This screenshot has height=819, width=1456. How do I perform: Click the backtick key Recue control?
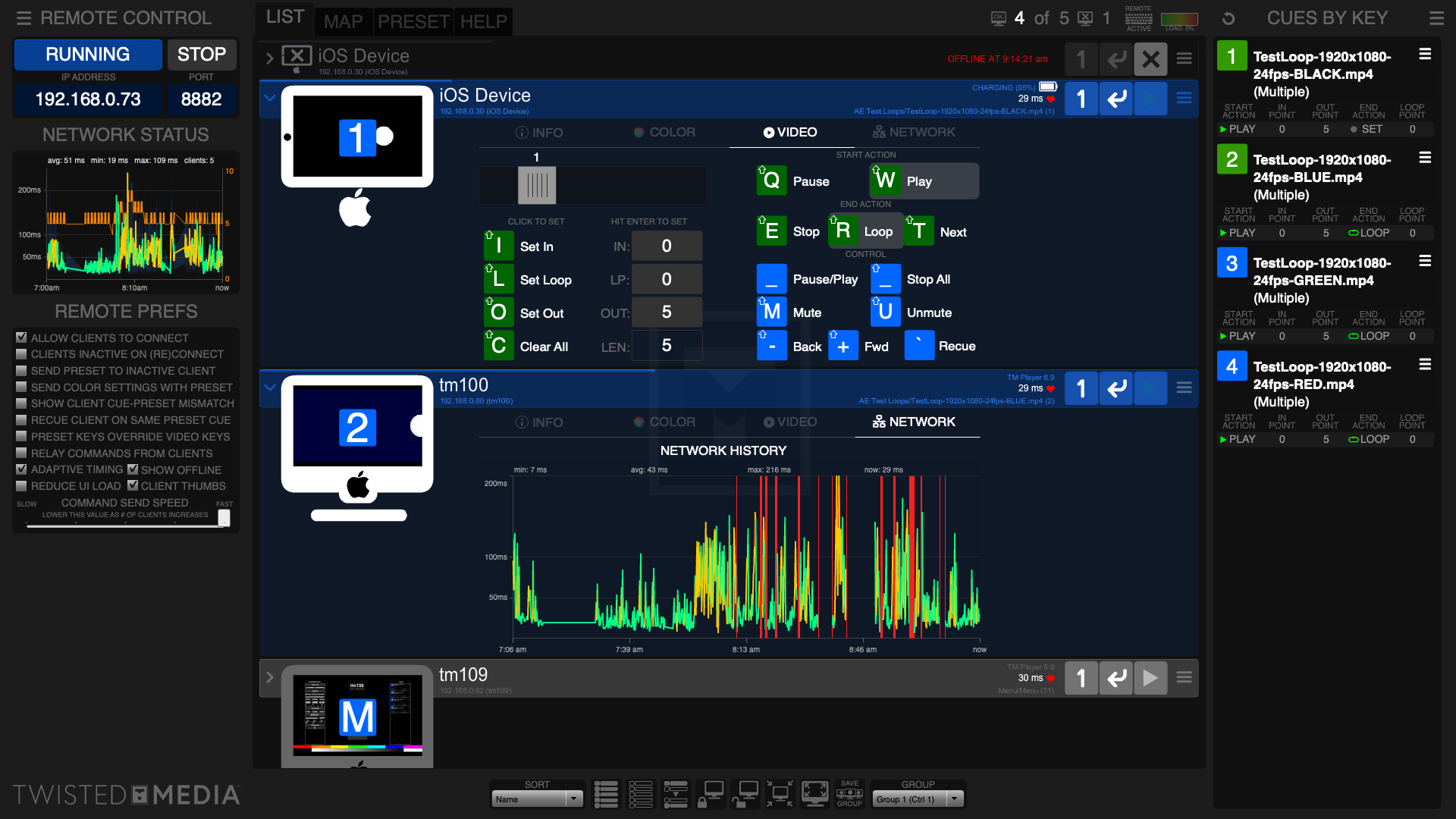click(x=919, y=346)
